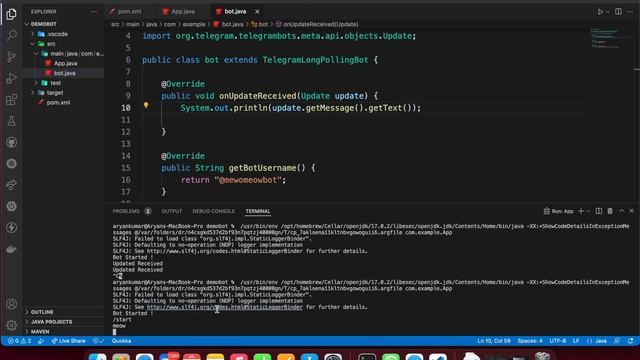
Task: Close the bottom panel
Action: 631,211
